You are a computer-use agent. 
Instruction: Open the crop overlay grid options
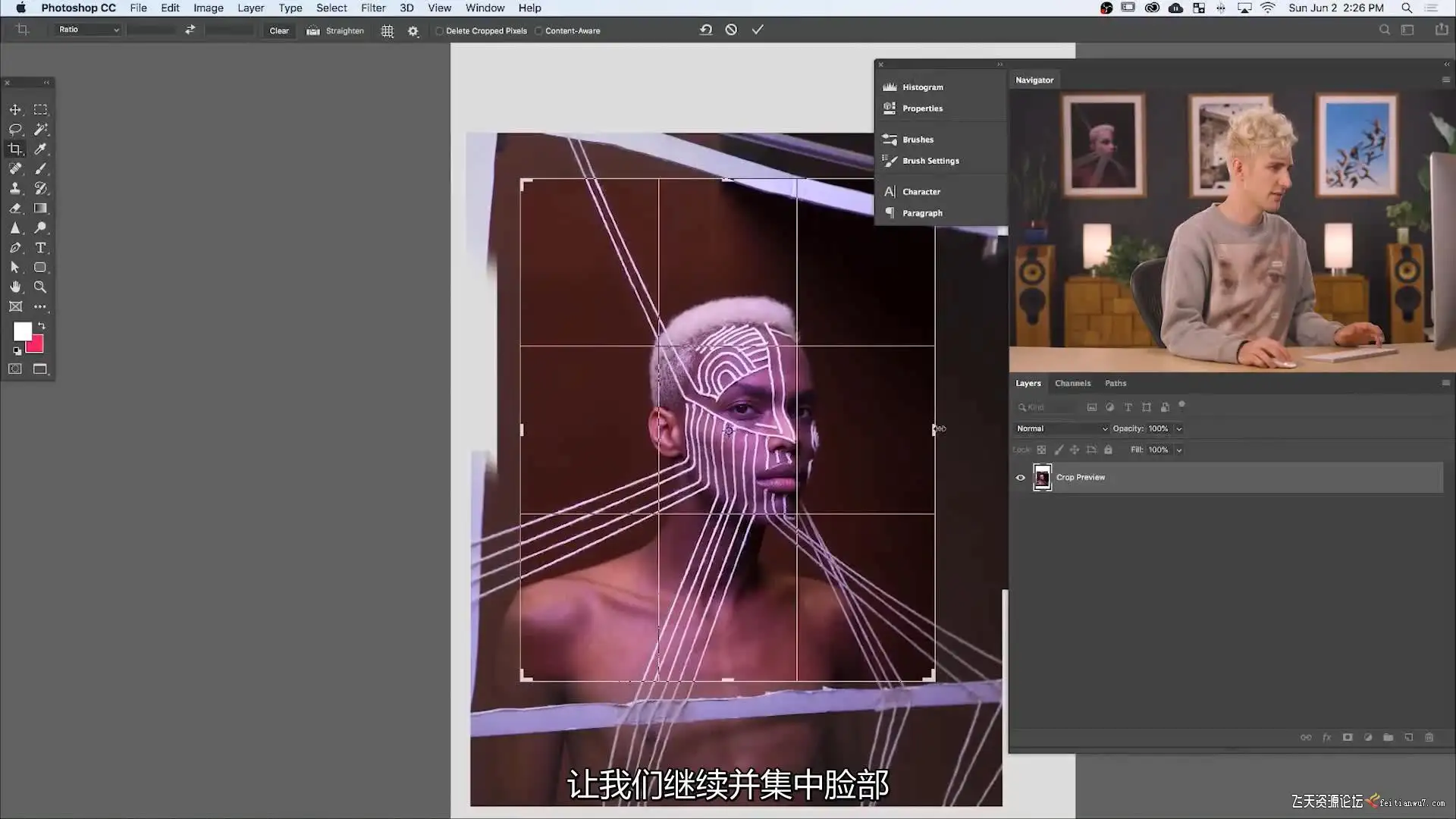coord(388,31)
